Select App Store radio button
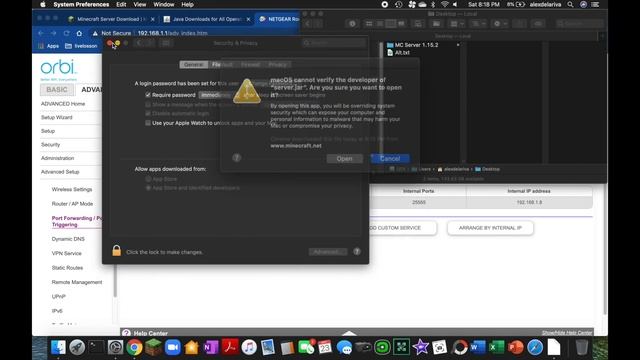The width and height of the screenshot is (640, 360). 148,179
